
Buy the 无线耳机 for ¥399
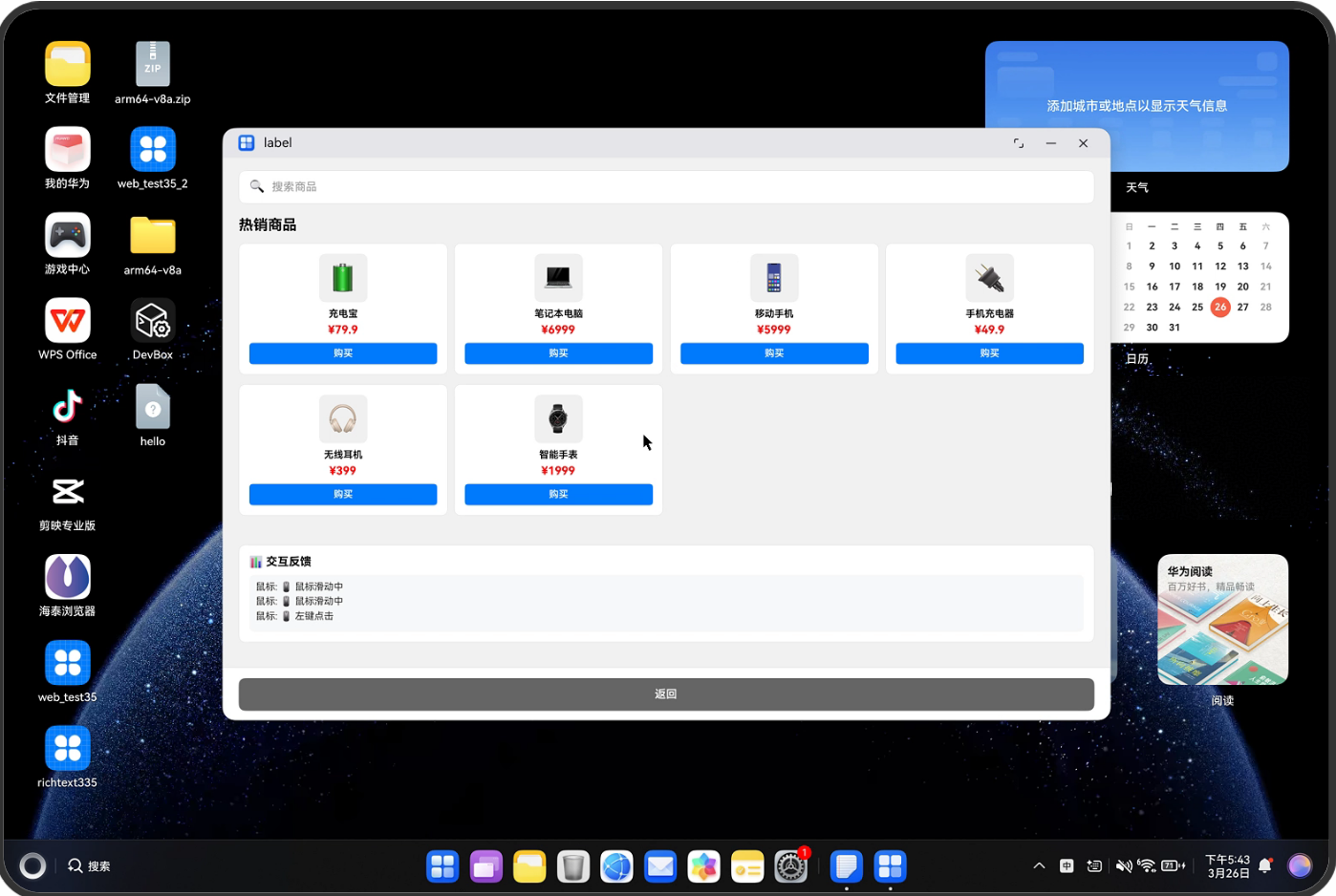[x=343, y=494]
